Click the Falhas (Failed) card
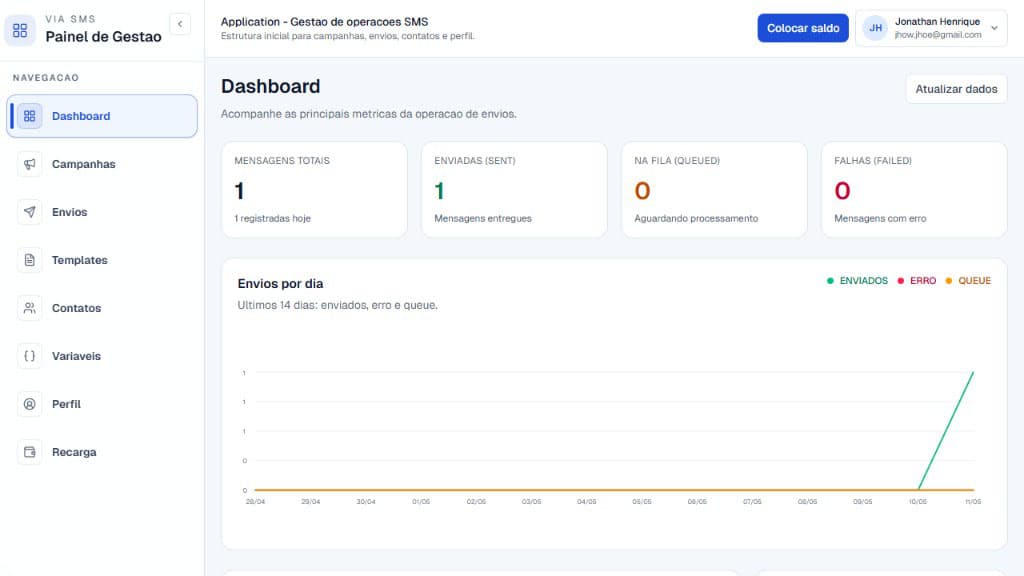The image size is (1024, 576). click(914, 189)
